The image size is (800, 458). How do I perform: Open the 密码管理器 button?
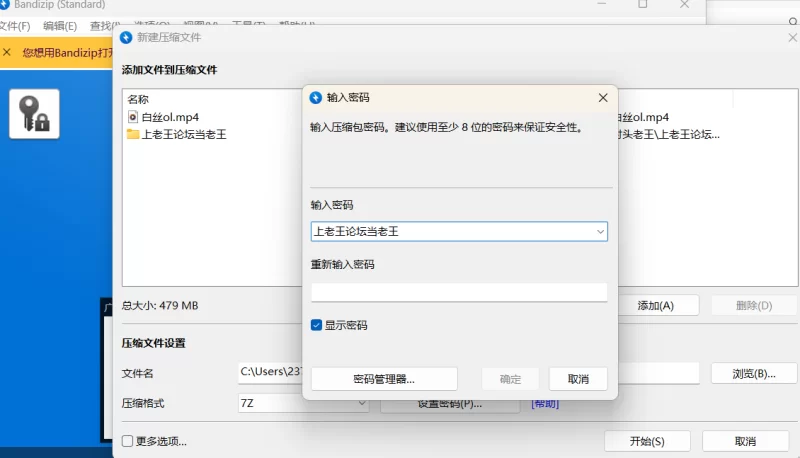click(384, 379)
